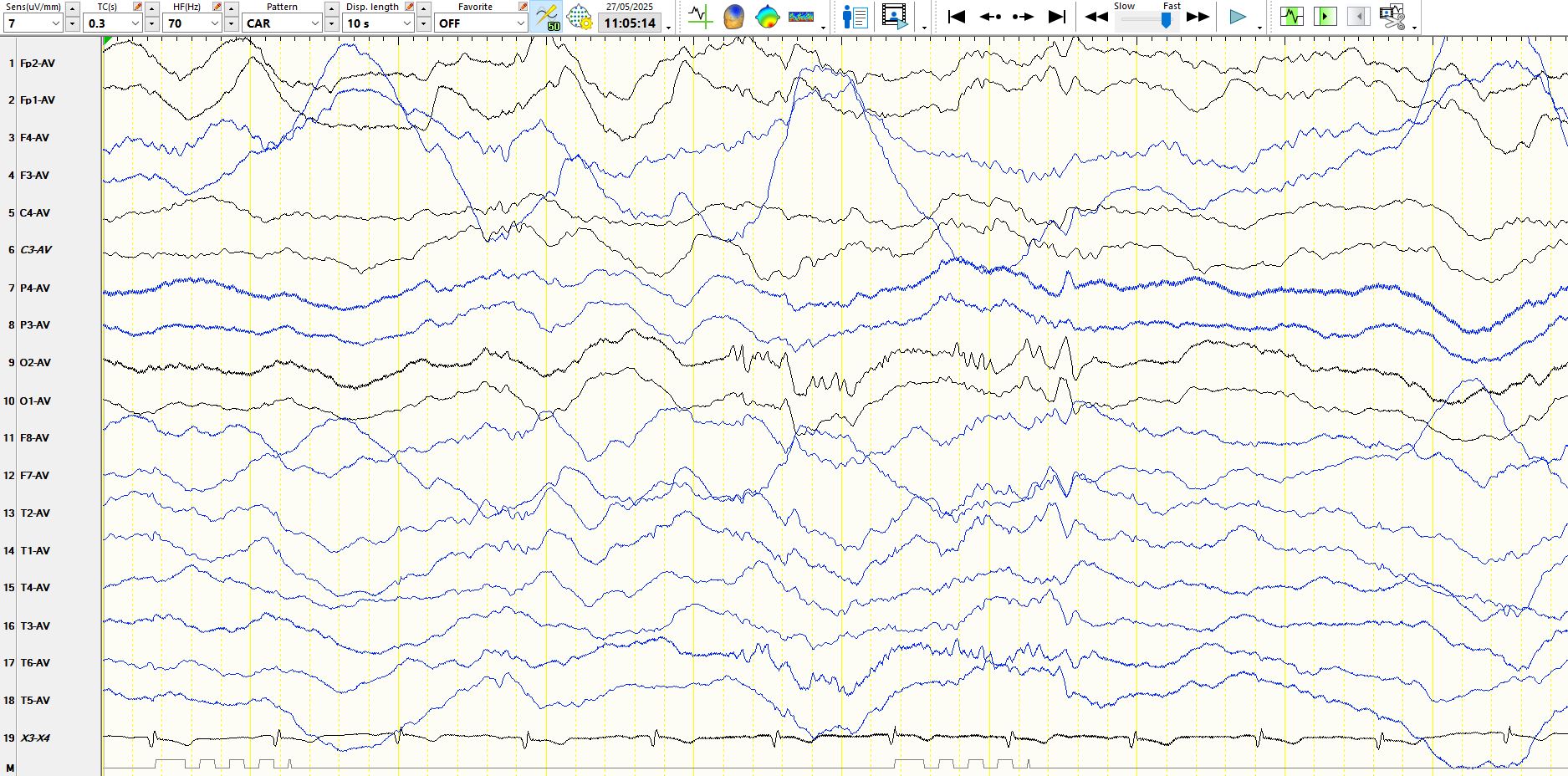Decrease HF(Hz) with the down stepper

click(232, 23)
